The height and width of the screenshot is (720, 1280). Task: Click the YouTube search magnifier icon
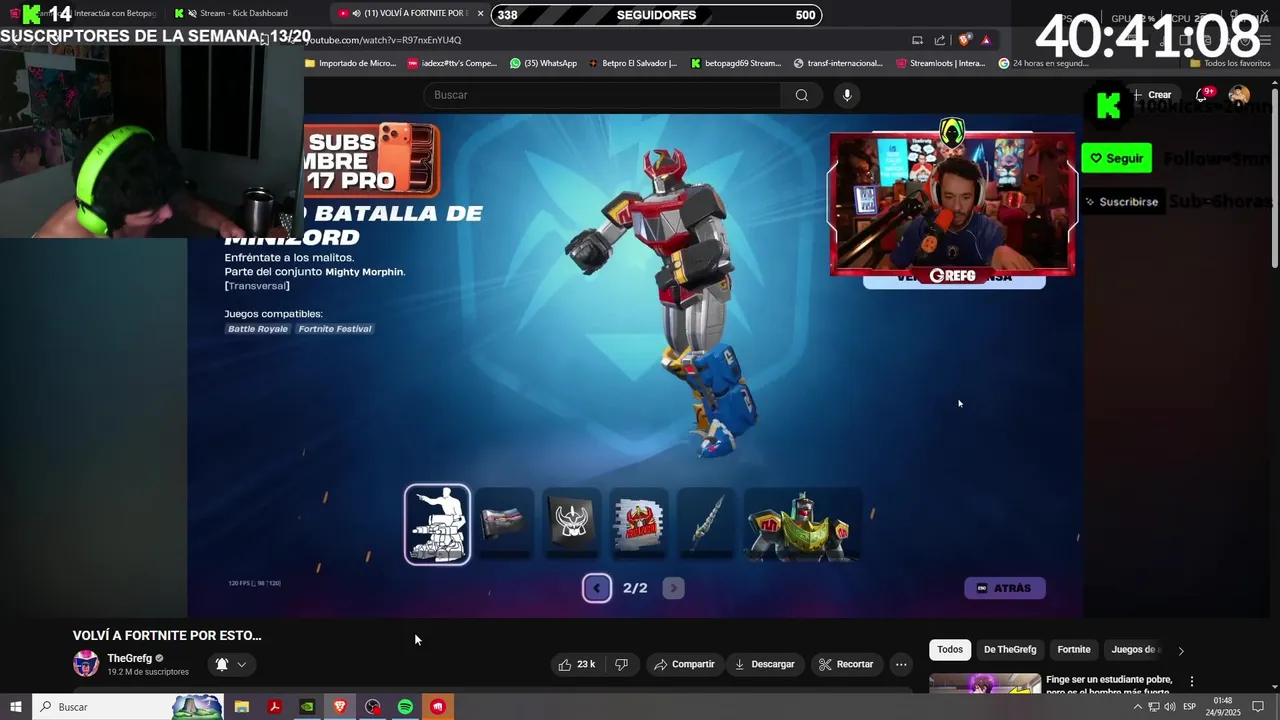[x=801, y=95]
